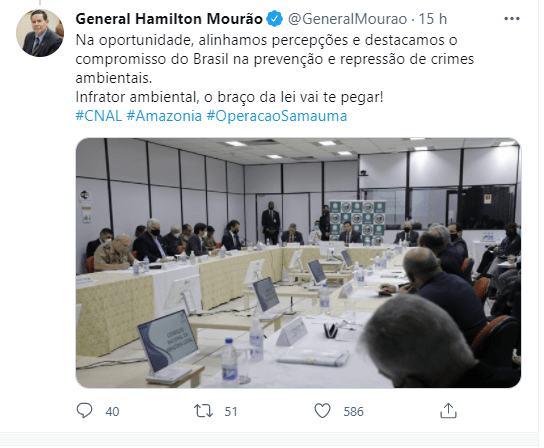Open the 15 h timestamp link
544x448 pixels.
point(433,19)
